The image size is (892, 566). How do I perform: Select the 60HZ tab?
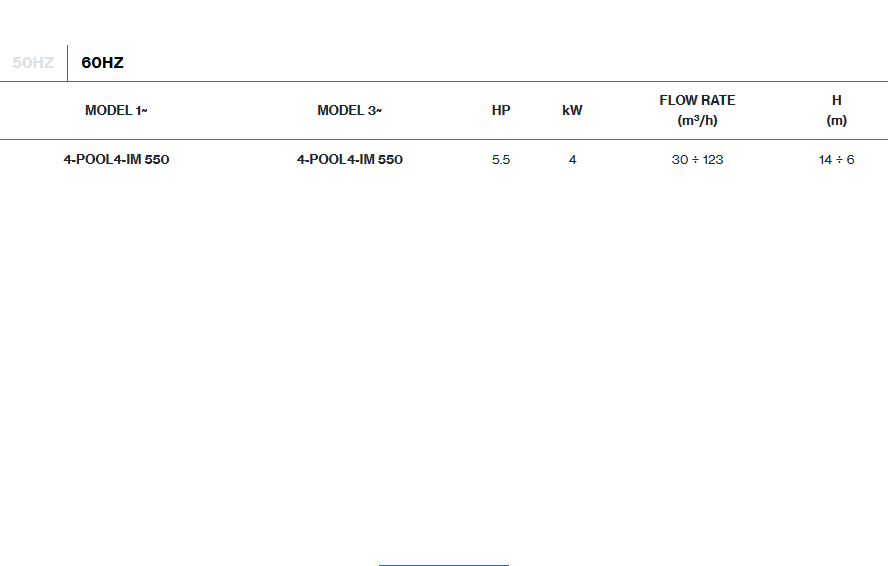pos(102,63)
